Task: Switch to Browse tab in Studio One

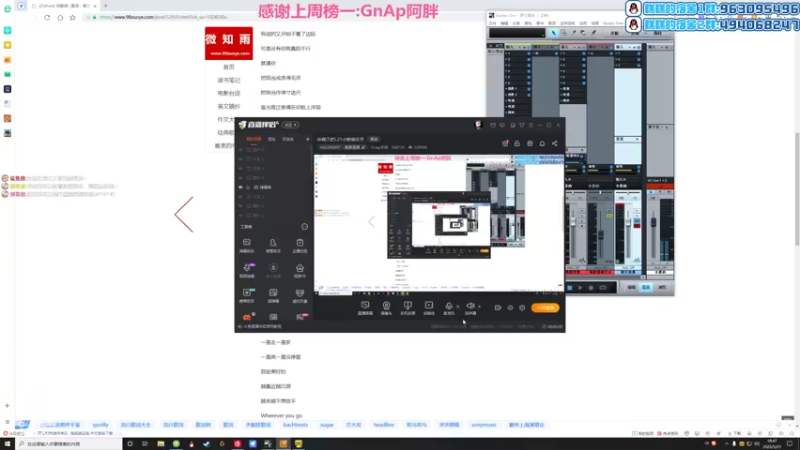Action: pyautogui.click(x=662, y=287)
